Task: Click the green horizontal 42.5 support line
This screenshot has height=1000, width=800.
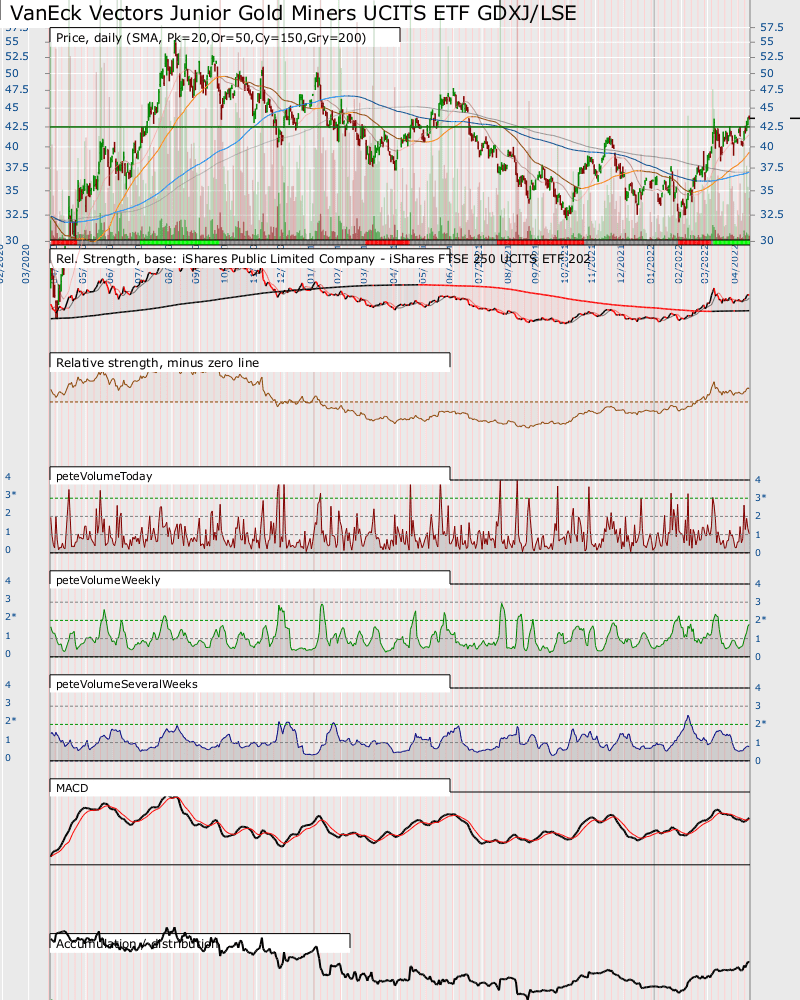Action: click(x=399, y=127)
